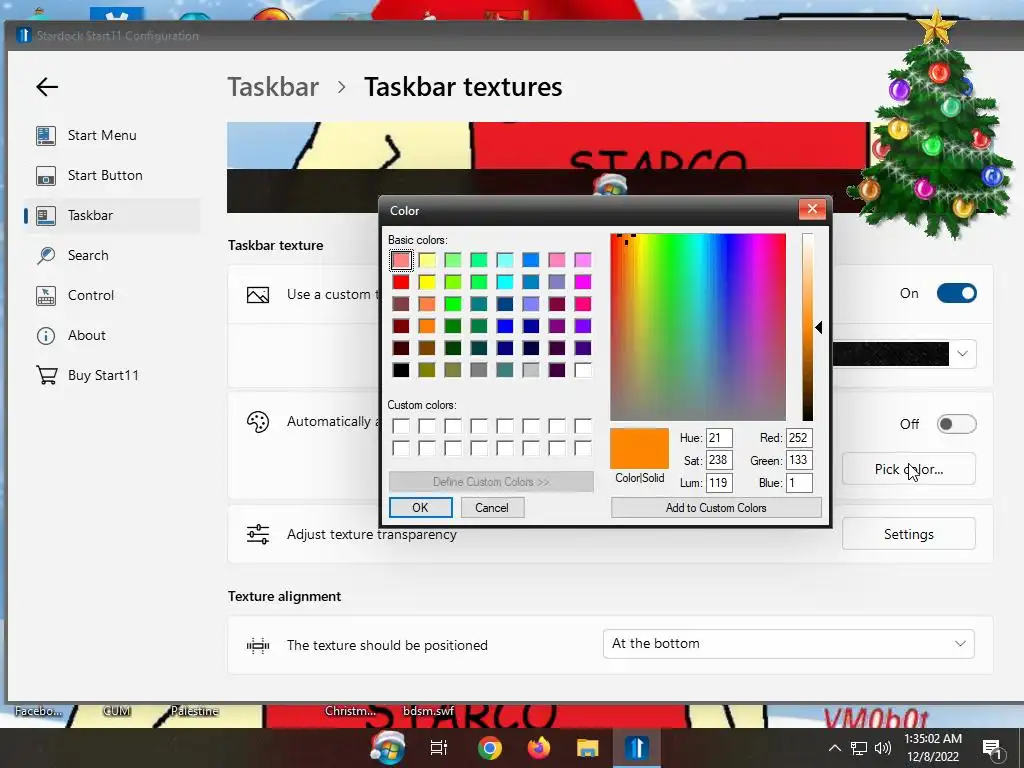Click the taskbar texture preview image
Image resolution: width=1024 pixels, height=768 pixels.
(549, 167)
